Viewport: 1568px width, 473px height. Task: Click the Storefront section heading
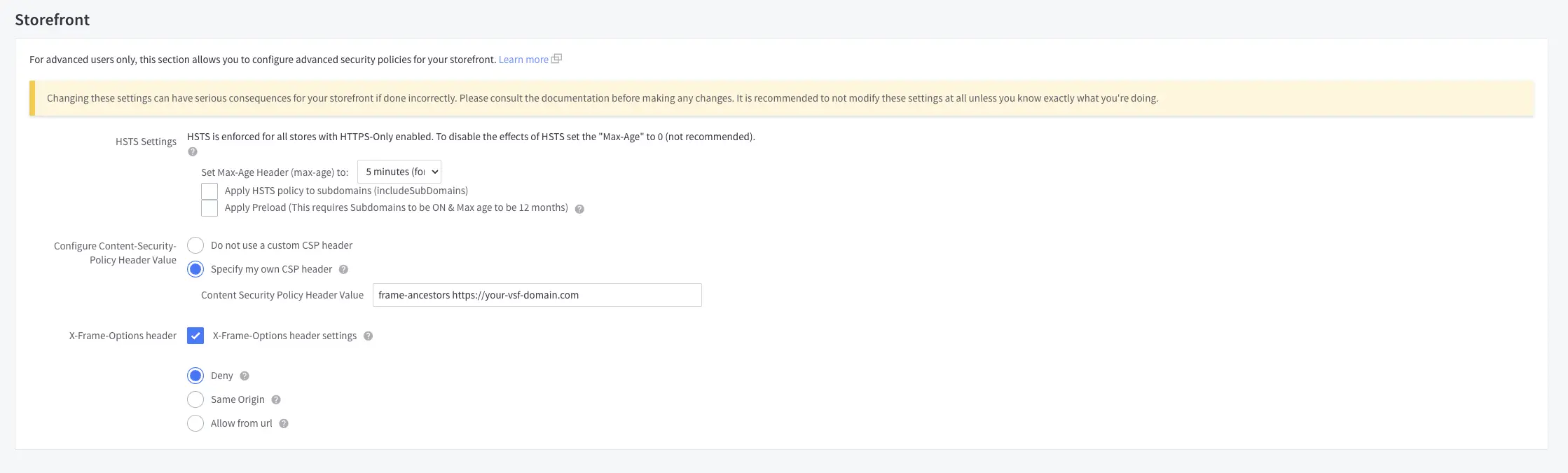tap(53, 20)
